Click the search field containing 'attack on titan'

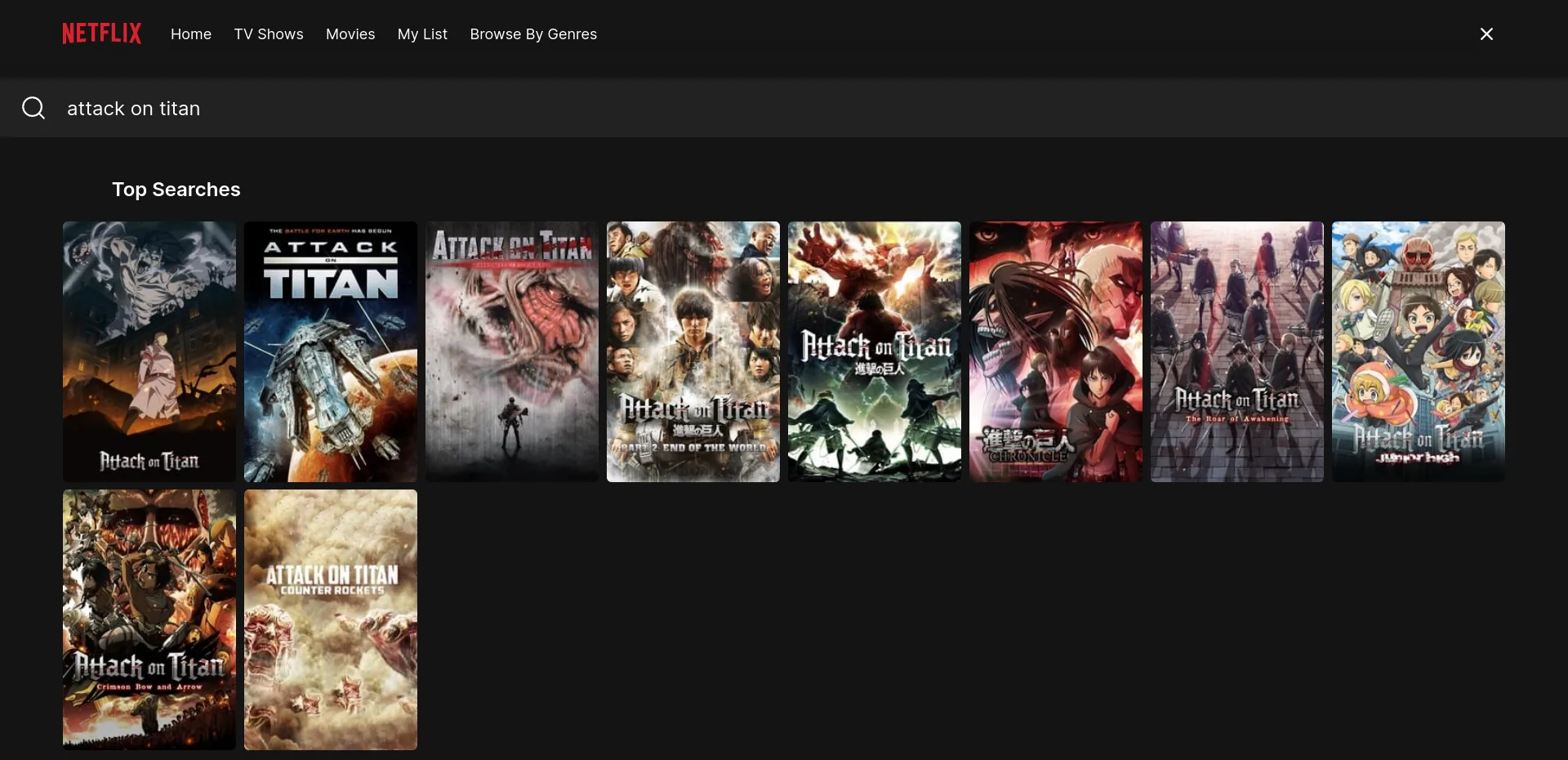click(784, 108)
